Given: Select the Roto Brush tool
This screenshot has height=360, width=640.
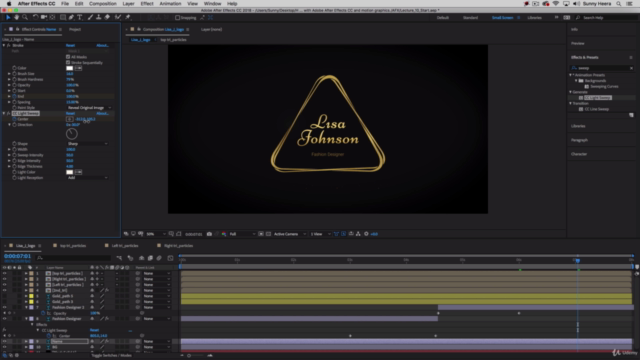Looking at the screenshot, I should pos(118,18).
